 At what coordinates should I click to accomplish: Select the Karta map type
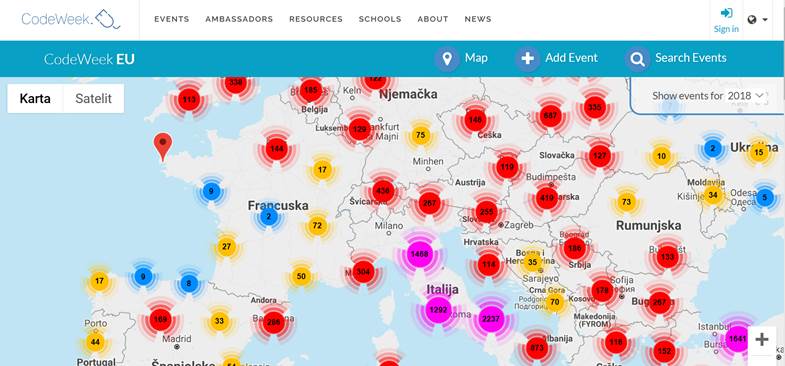tap(35, 99)
